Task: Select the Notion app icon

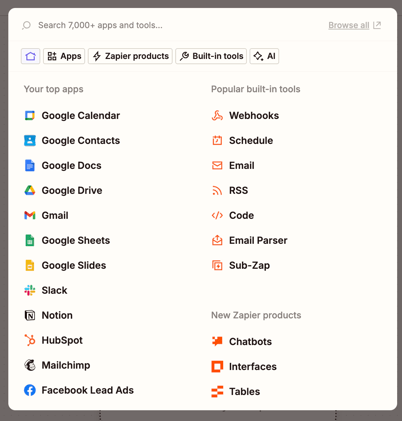Action: click(x=30, y=315)
